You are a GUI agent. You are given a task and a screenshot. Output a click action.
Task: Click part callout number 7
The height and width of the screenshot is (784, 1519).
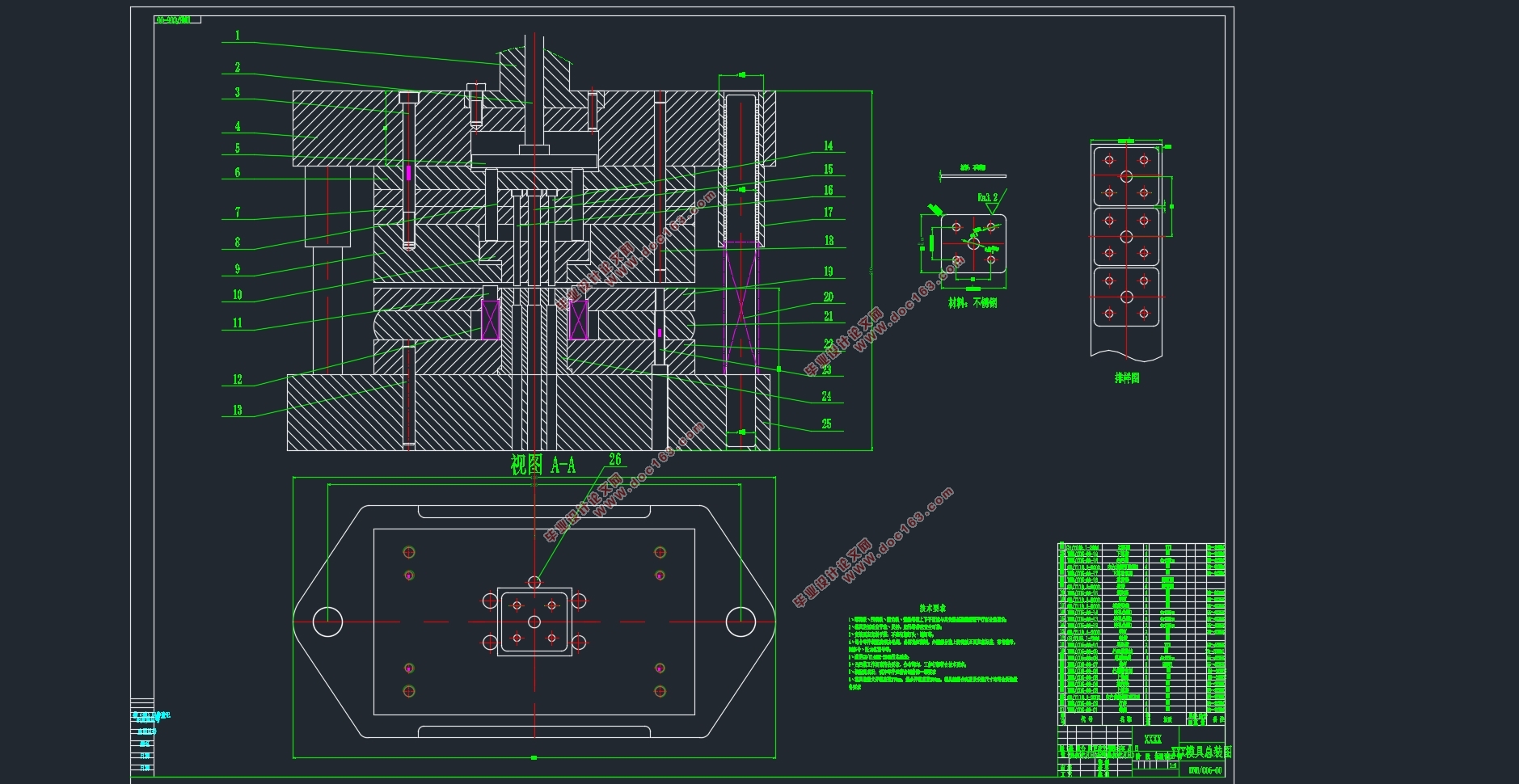coord(238,213)
